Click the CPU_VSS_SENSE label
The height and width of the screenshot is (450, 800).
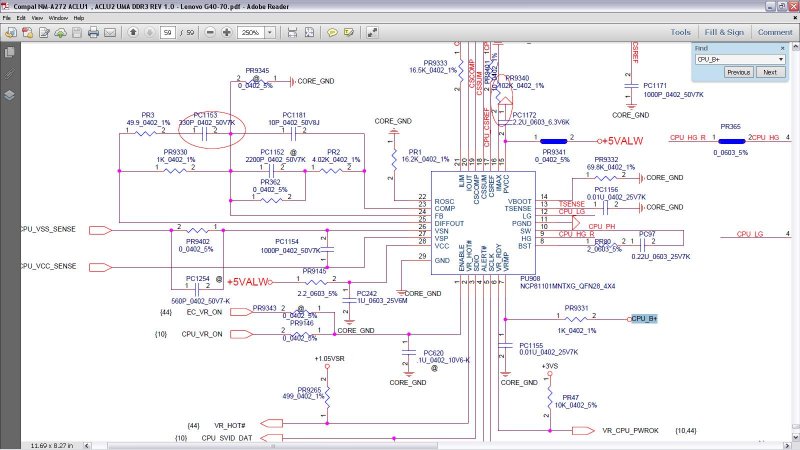[x=48, y=229]
